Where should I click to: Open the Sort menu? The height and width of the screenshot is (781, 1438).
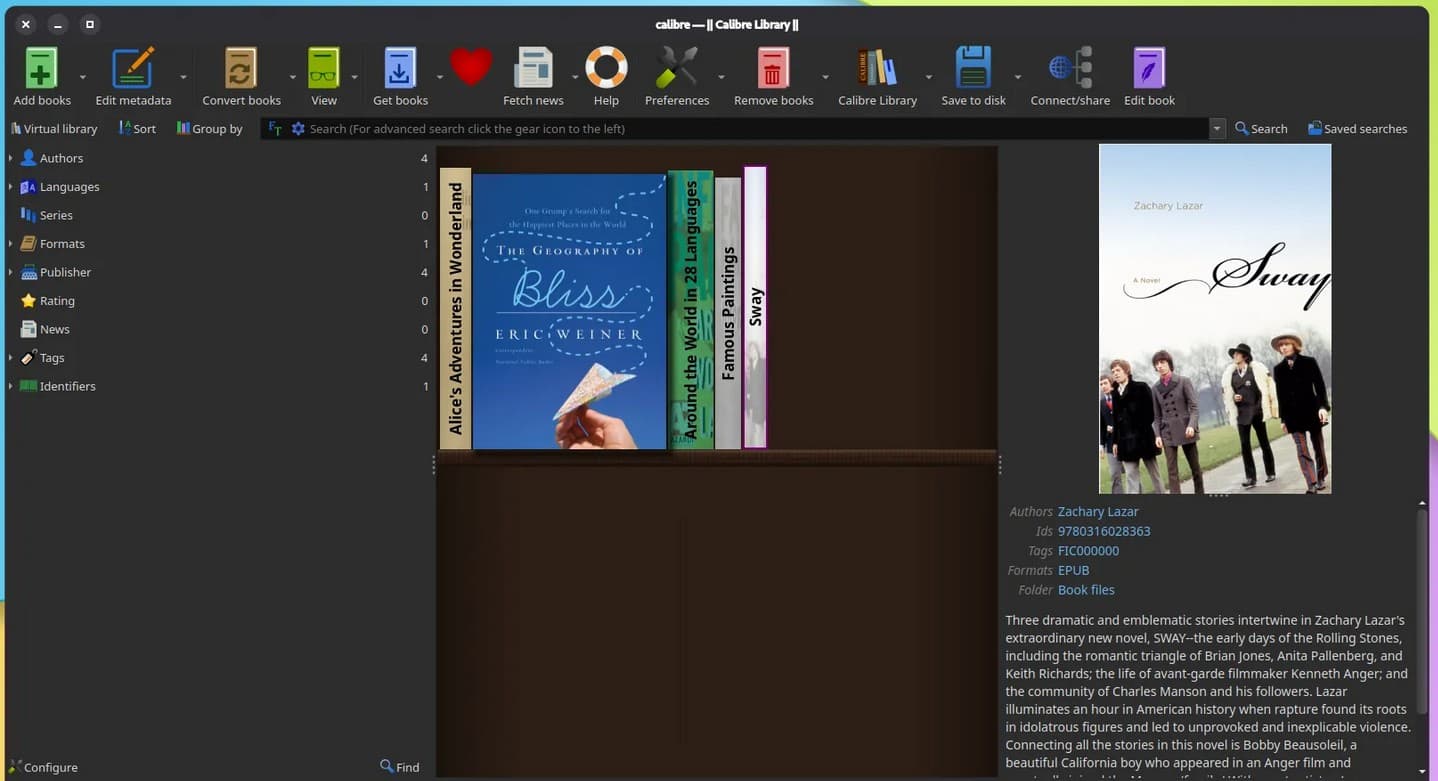point(137,129)
